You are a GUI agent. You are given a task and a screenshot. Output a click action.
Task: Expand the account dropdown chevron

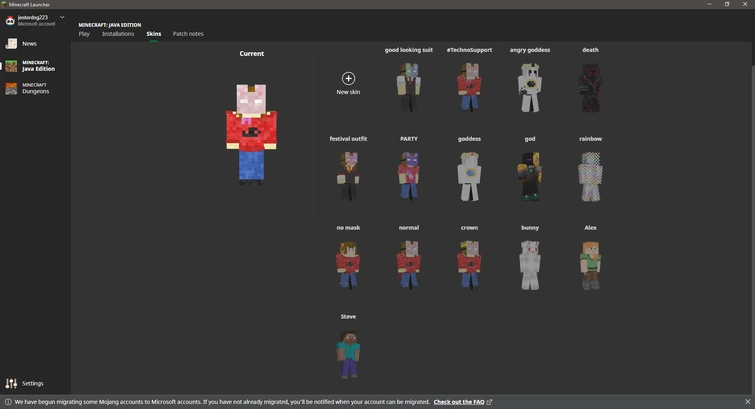(x=62, y=17)
